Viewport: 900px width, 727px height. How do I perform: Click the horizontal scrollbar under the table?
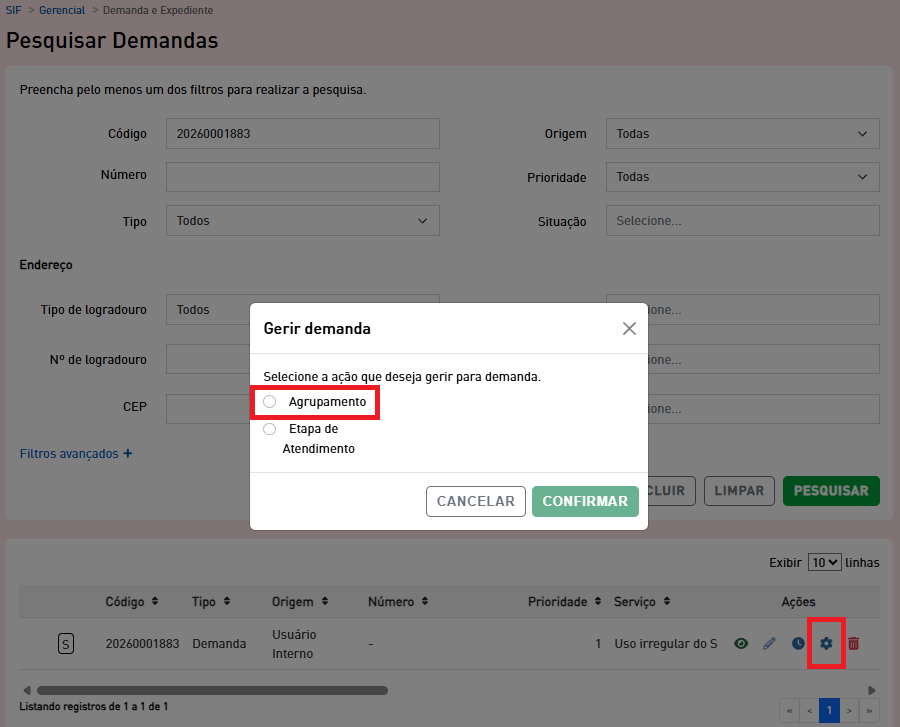[x=212, y=690]
